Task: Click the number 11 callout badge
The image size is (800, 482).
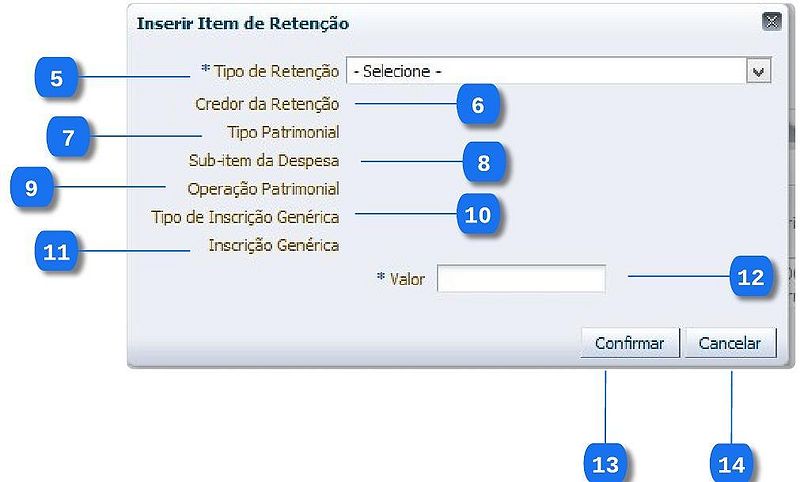Action: [57, 251]
